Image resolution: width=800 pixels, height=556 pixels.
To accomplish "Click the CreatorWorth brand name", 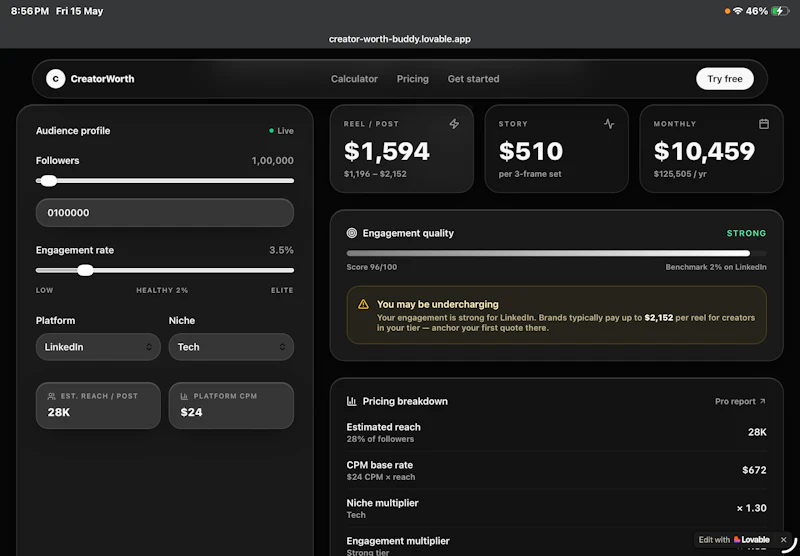I will click(103, 79).
